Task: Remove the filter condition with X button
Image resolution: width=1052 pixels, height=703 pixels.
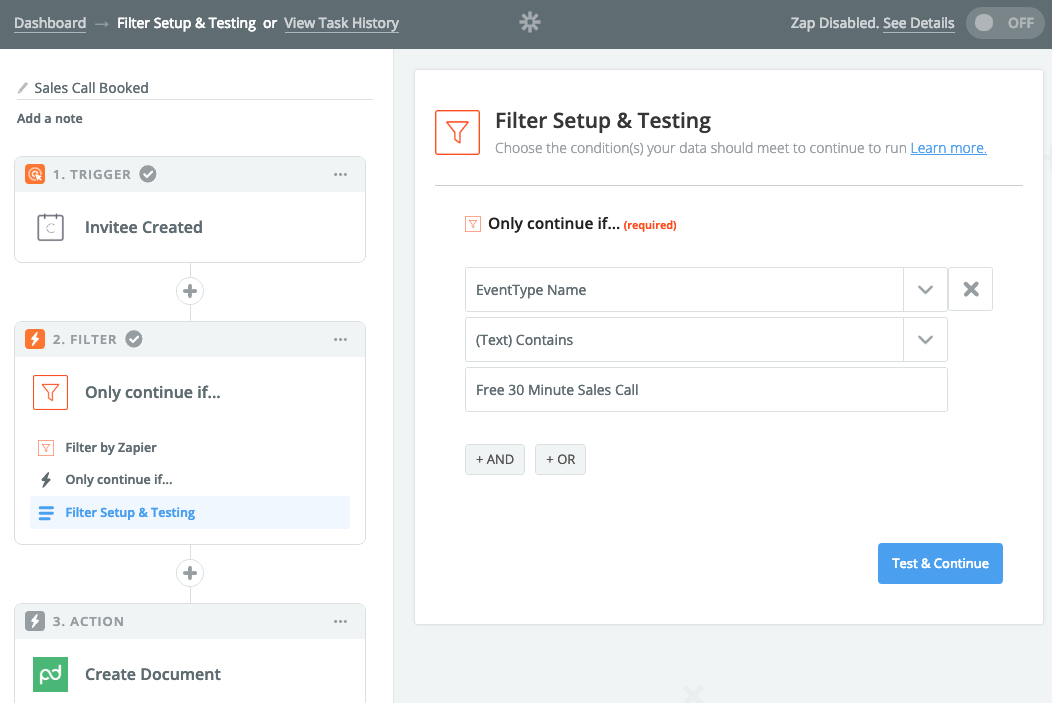Action: 970,290
